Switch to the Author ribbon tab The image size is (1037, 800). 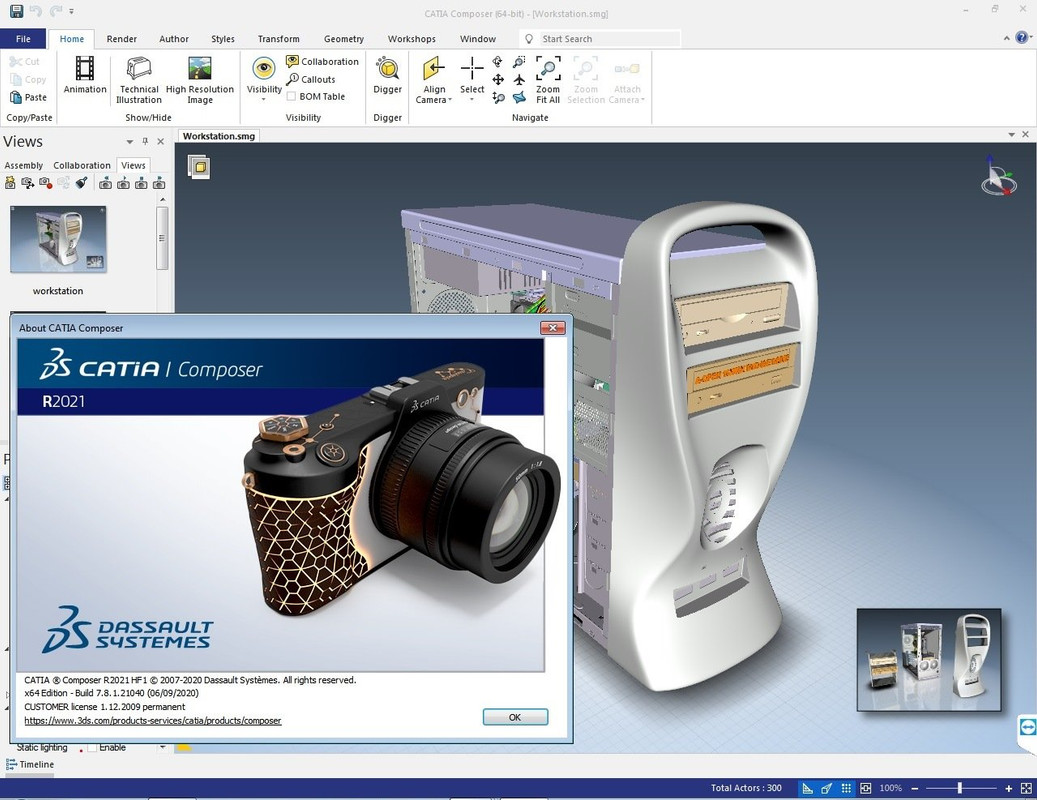click(x=174, y=39)
